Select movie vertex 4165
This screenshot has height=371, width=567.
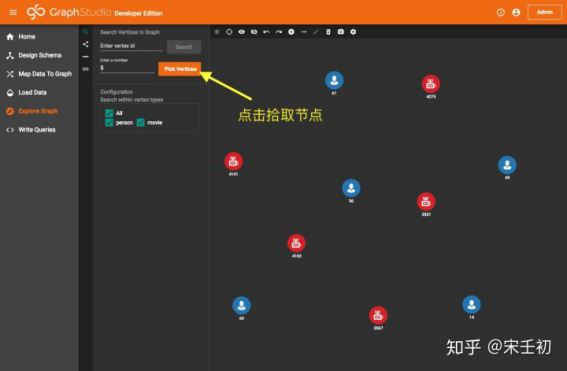point(296,243)
